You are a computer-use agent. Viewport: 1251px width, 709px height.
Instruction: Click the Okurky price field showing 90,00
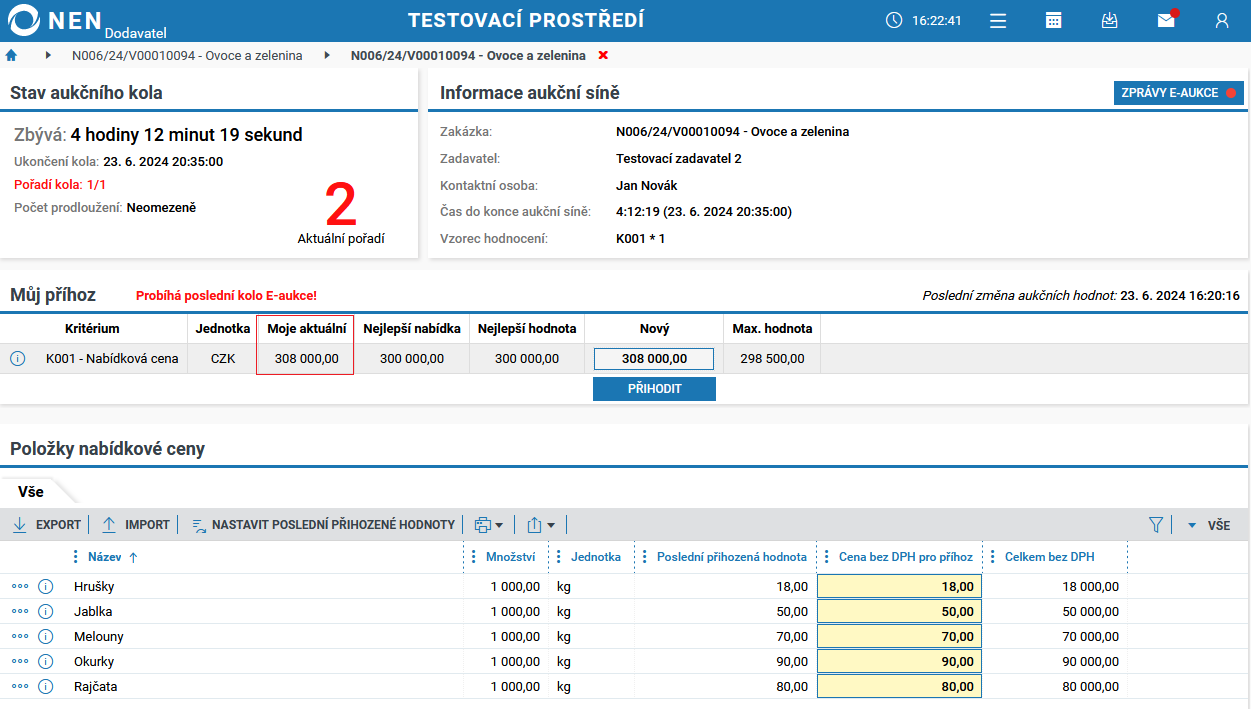tap(899, 661)
